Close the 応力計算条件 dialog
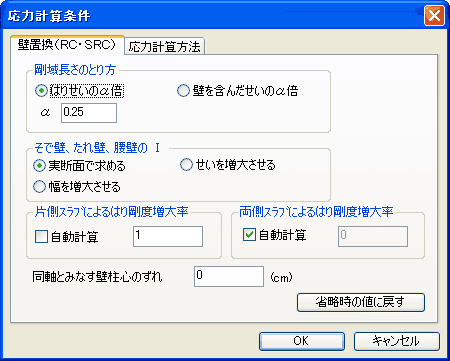Screen dimensions: 450x361 [434, 15]
